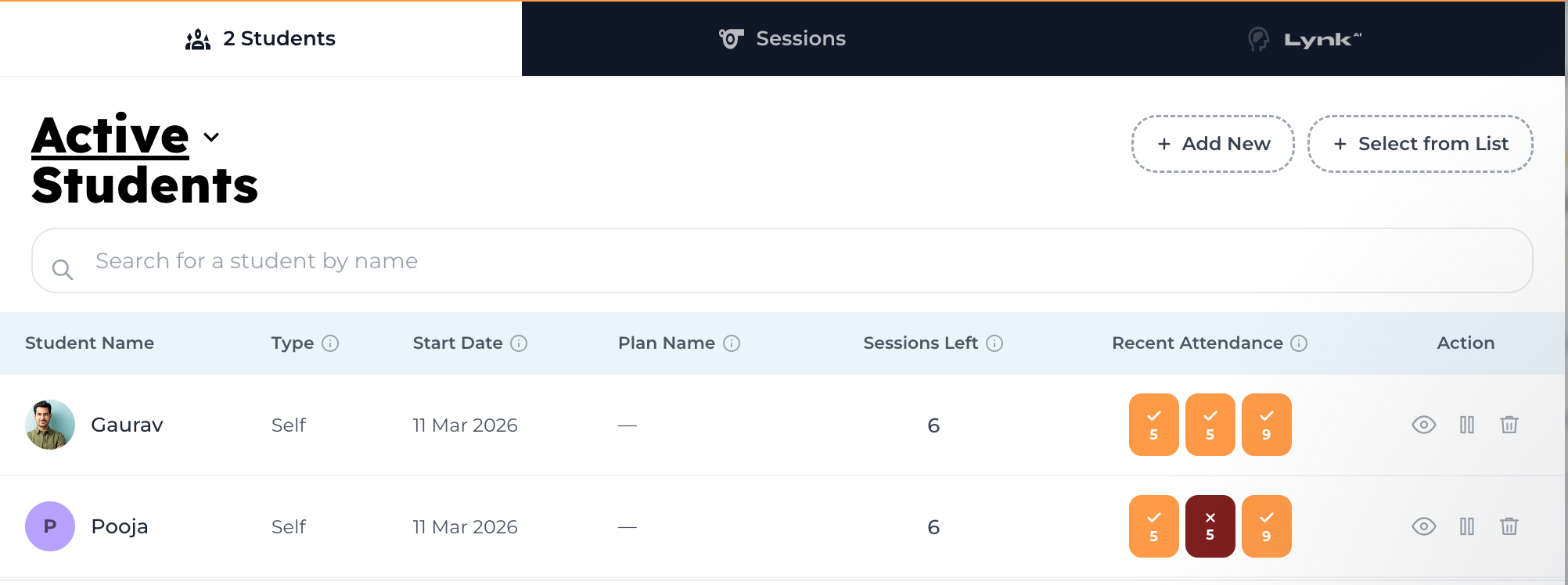The height and width of the screenshot is (585, 1568).
Task: Show info tooltip for Type column
Action: (330, 343)
